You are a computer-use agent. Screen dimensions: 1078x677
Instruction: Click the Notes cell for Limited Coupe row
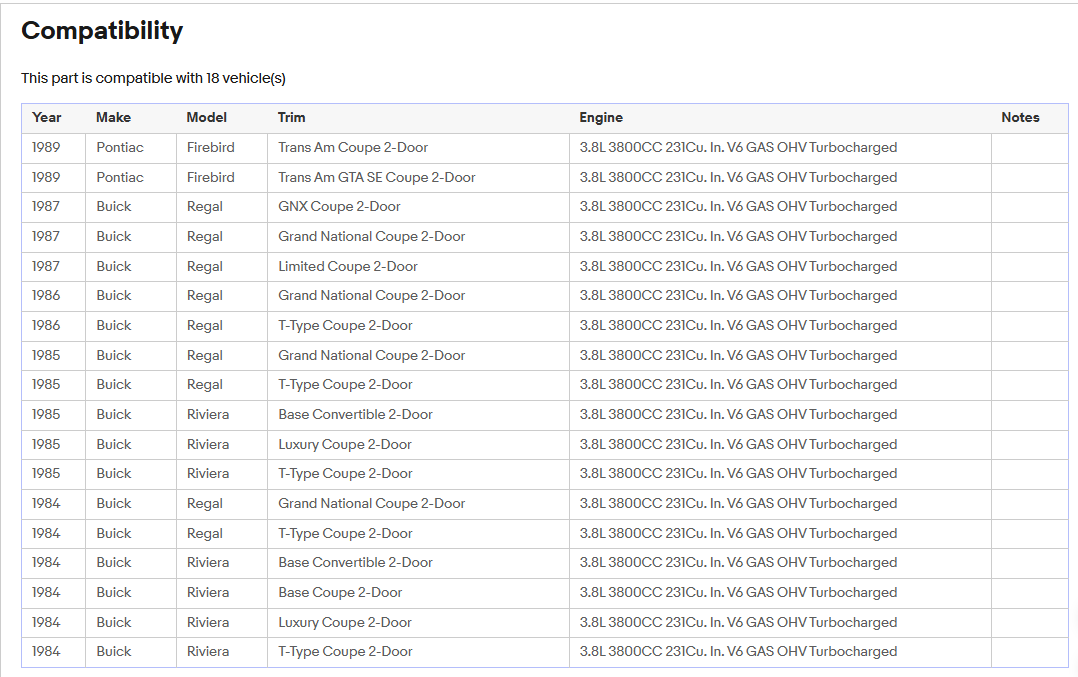tap(1029, 267)
